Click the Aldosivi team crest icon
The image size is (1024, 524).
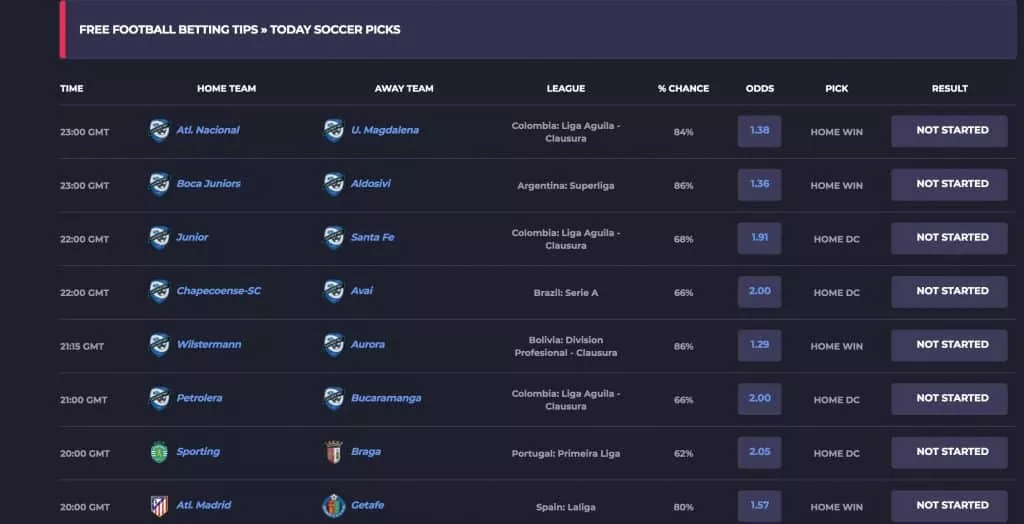334,184
